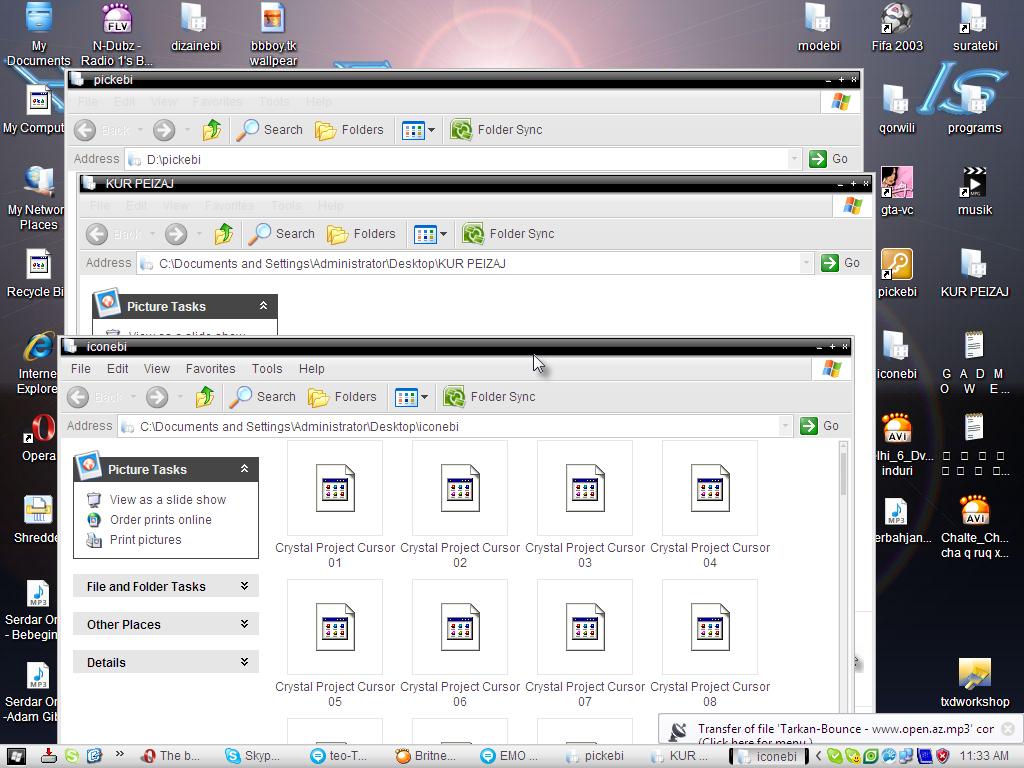The image size is (1024, 768).
Task: Click taskbar clock showing 11:33 AM
Action: (984, 756)
